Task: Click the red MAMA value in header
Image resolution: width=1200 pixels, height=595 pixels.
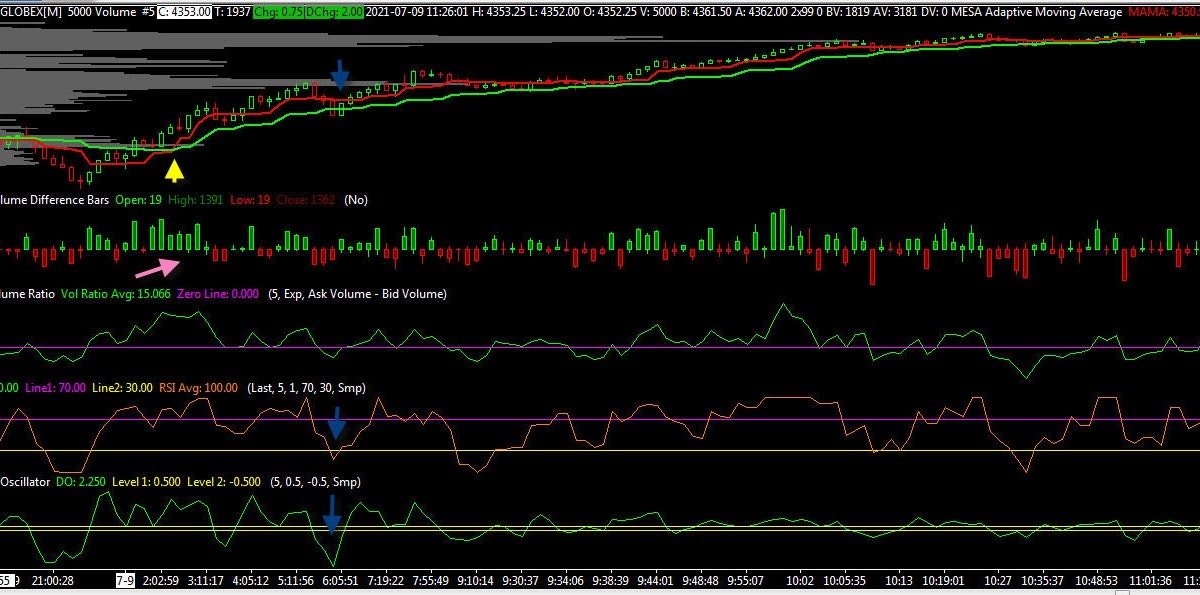Action: (1163, 11)
